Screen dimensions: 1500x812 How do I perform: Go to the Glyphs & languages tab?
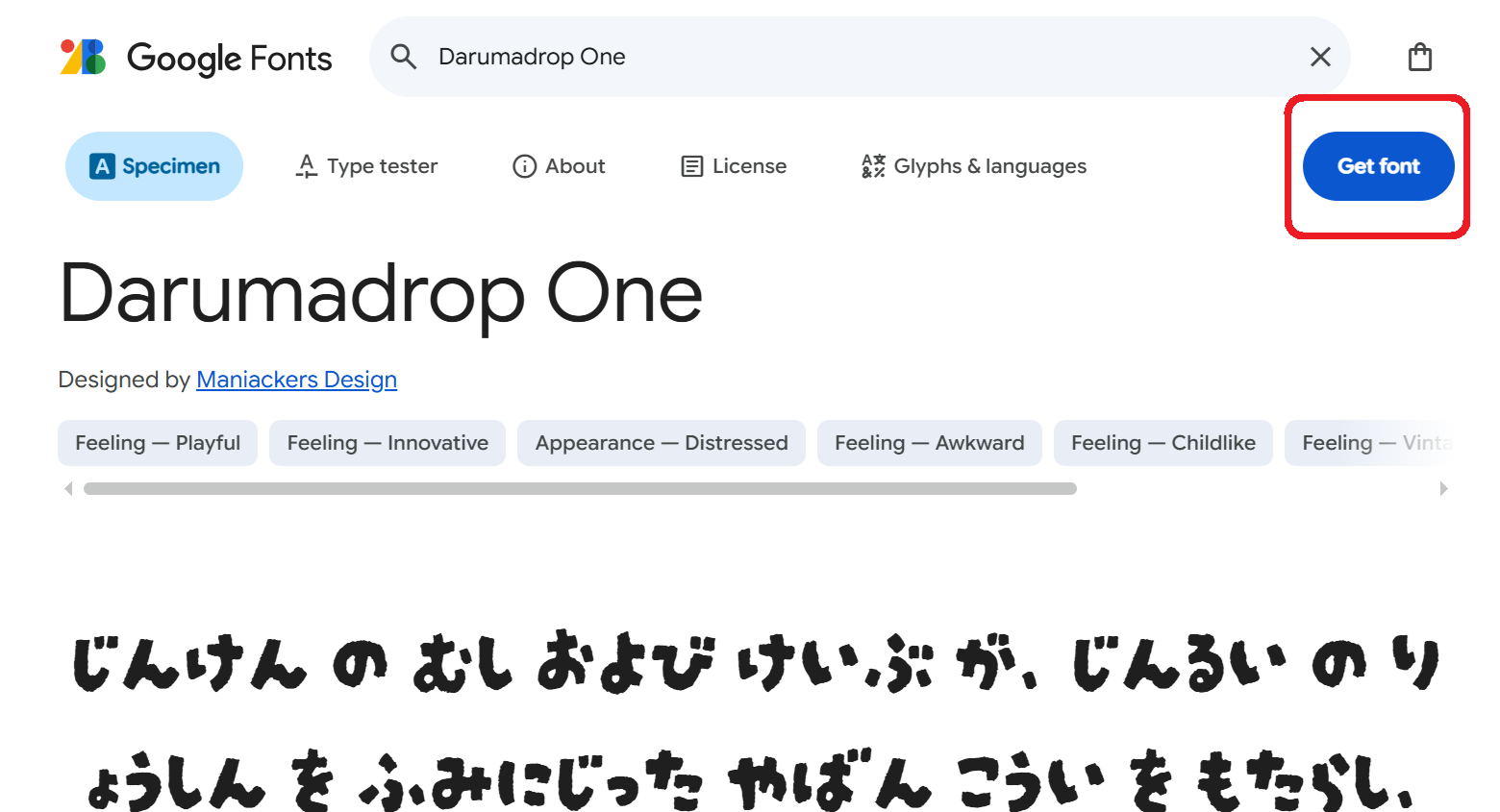tap(974, 166)
